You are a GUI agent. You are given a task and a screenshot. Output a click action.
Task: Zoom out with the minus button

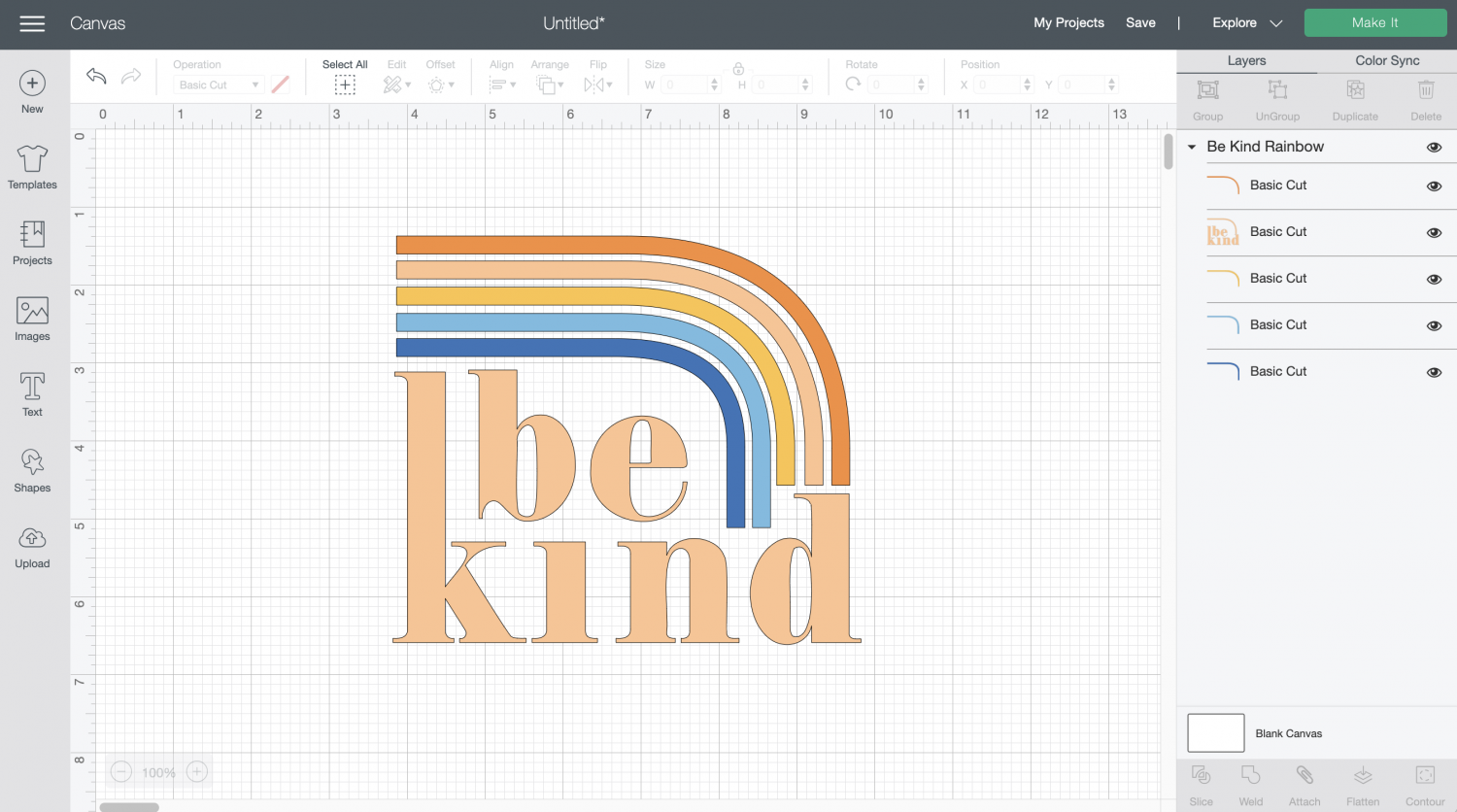pyautogui.click(x=120, y=772)
